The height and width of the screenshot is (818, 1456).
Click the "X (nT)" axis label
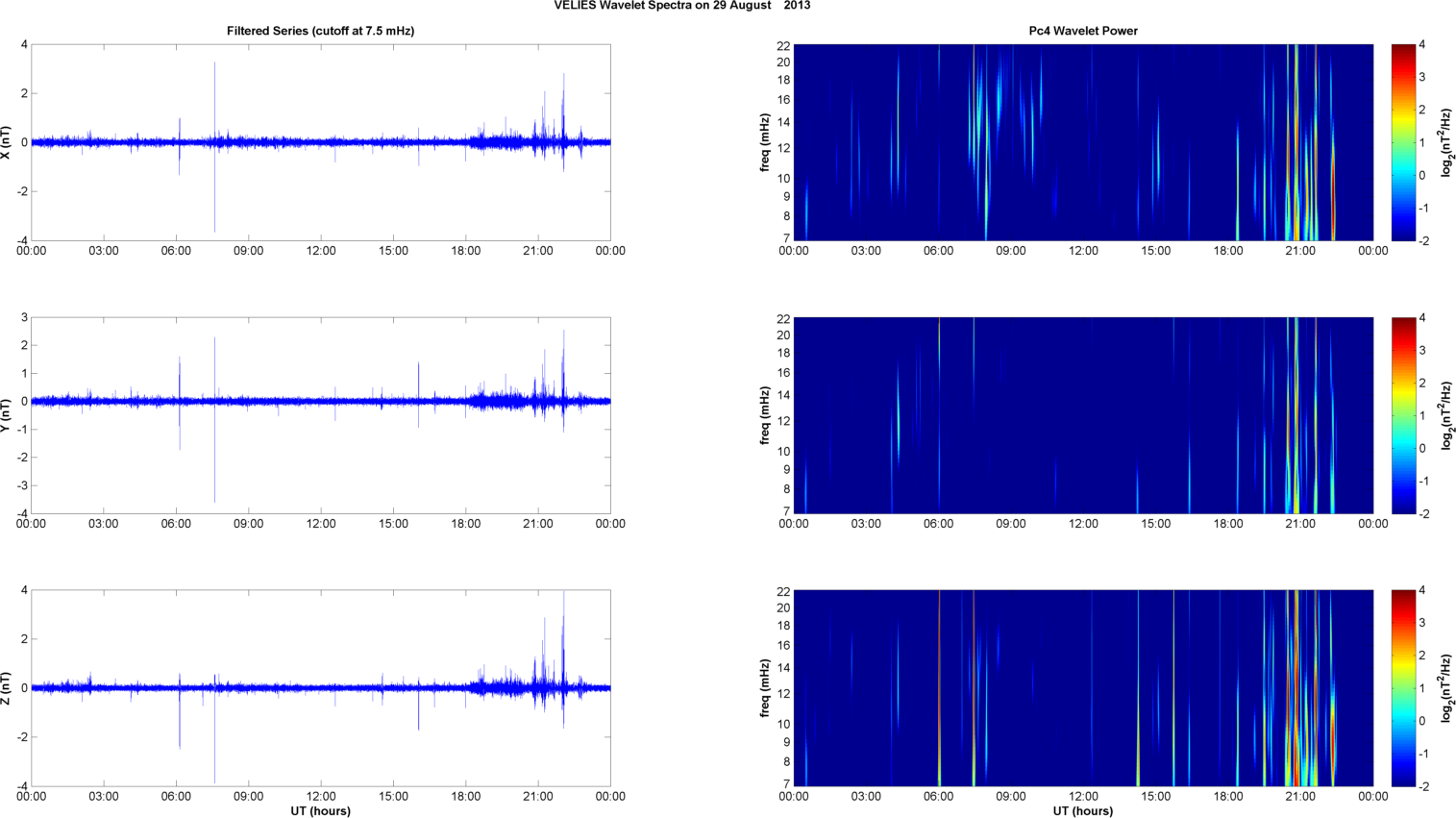pos(7,142)
